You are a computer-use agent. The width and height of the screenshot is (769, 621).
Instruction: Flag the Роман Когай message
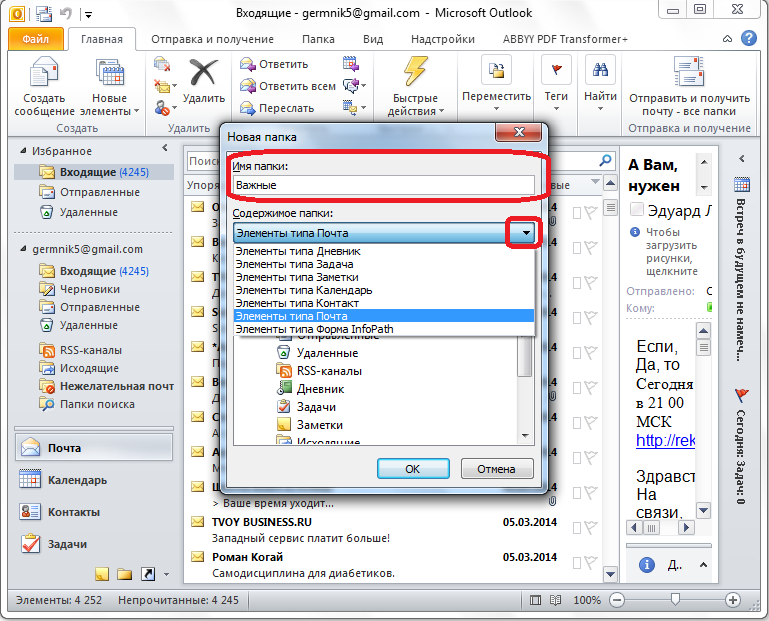tap(591, 563)
